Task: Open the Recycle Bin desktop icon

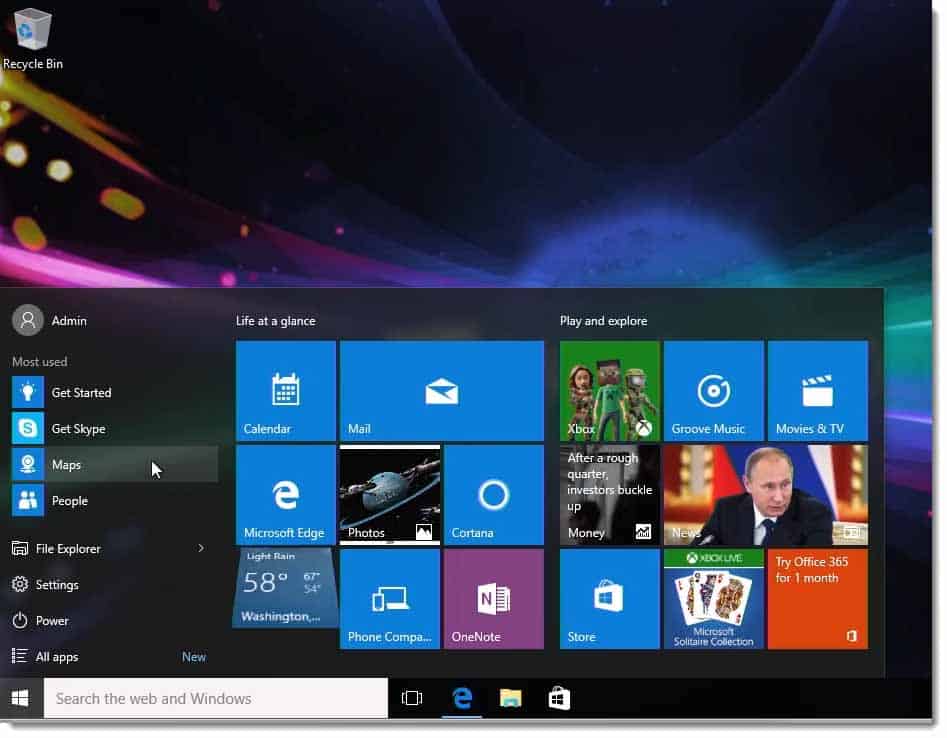Action: 32,37
